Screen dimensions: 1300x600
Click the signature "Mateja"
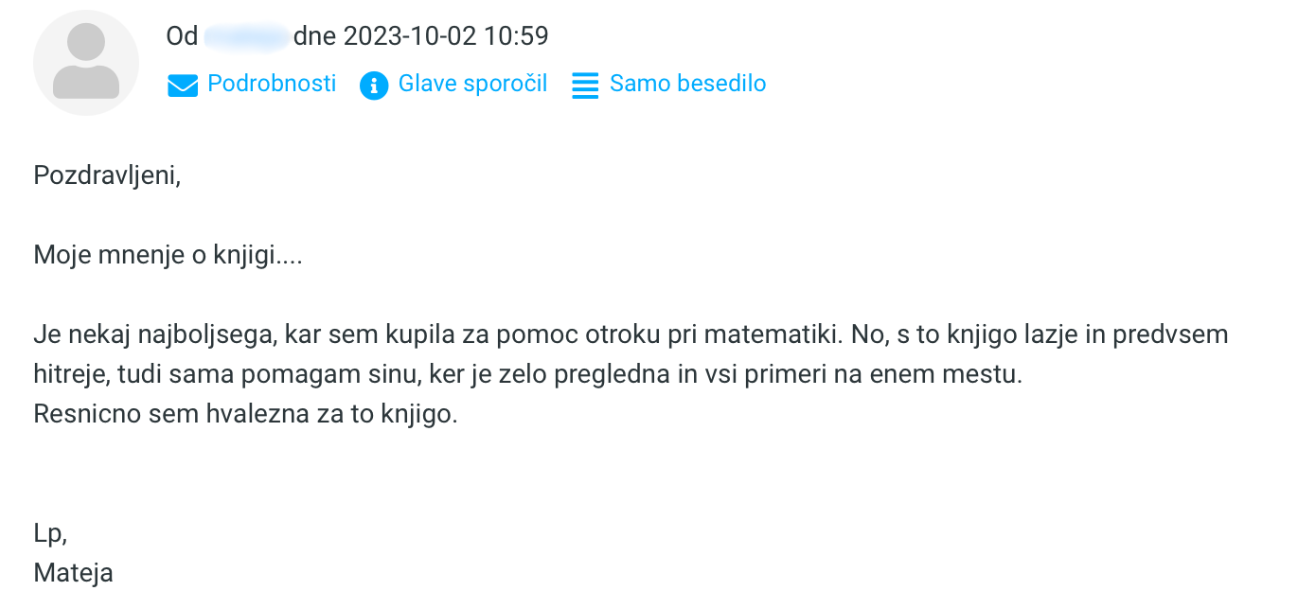pos(73,573)
